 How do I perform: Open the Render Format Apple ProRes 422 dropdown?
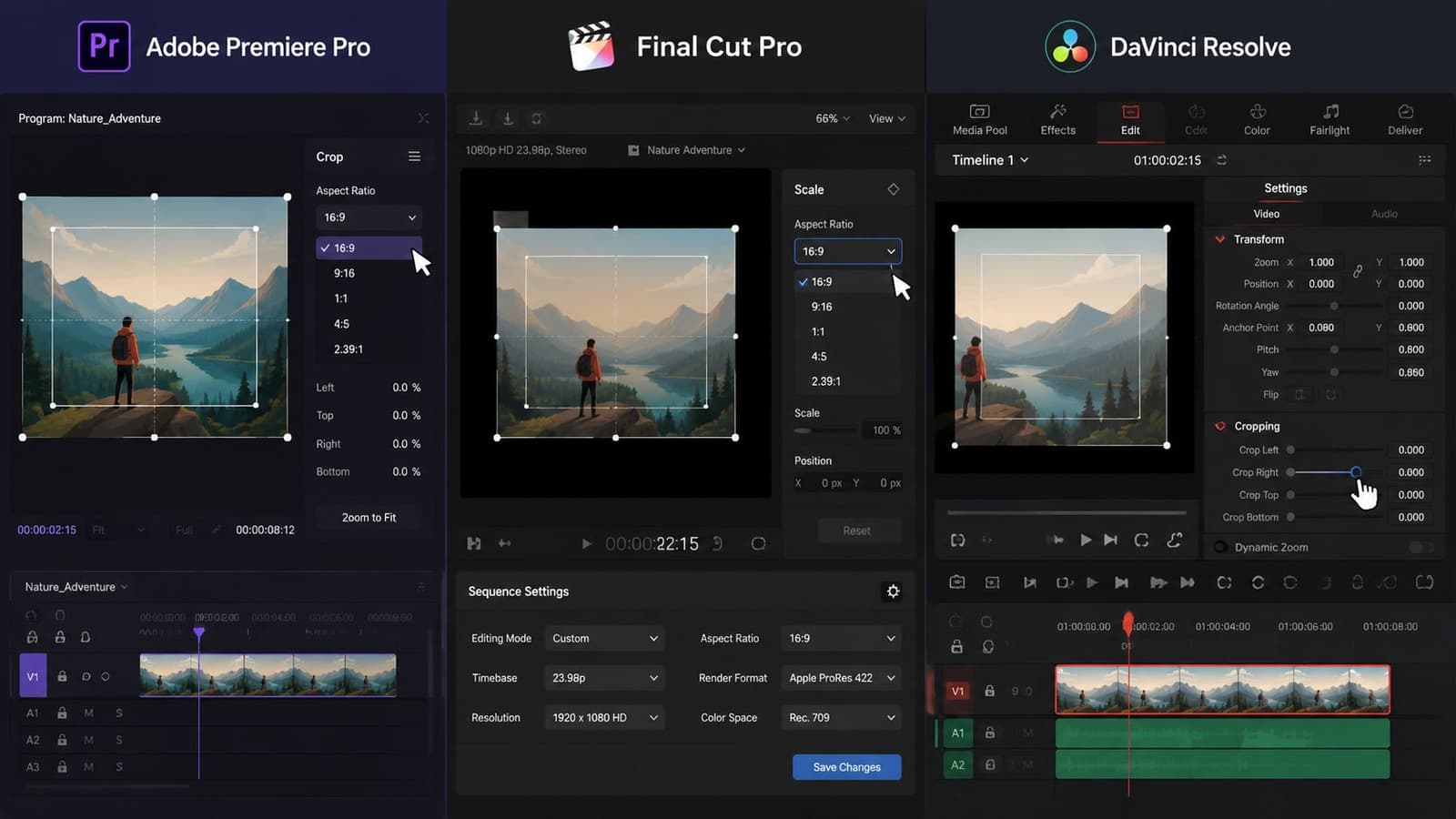pos(841,678)
